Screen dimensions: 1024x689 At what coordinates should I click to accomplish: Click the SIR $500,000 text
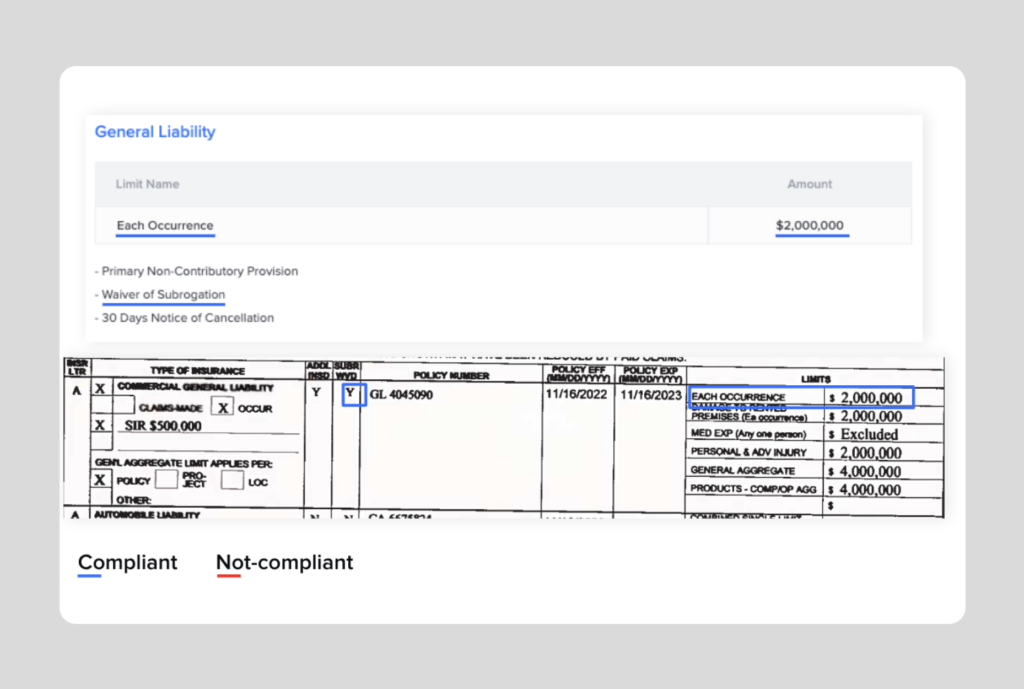(x=163, y=426)
